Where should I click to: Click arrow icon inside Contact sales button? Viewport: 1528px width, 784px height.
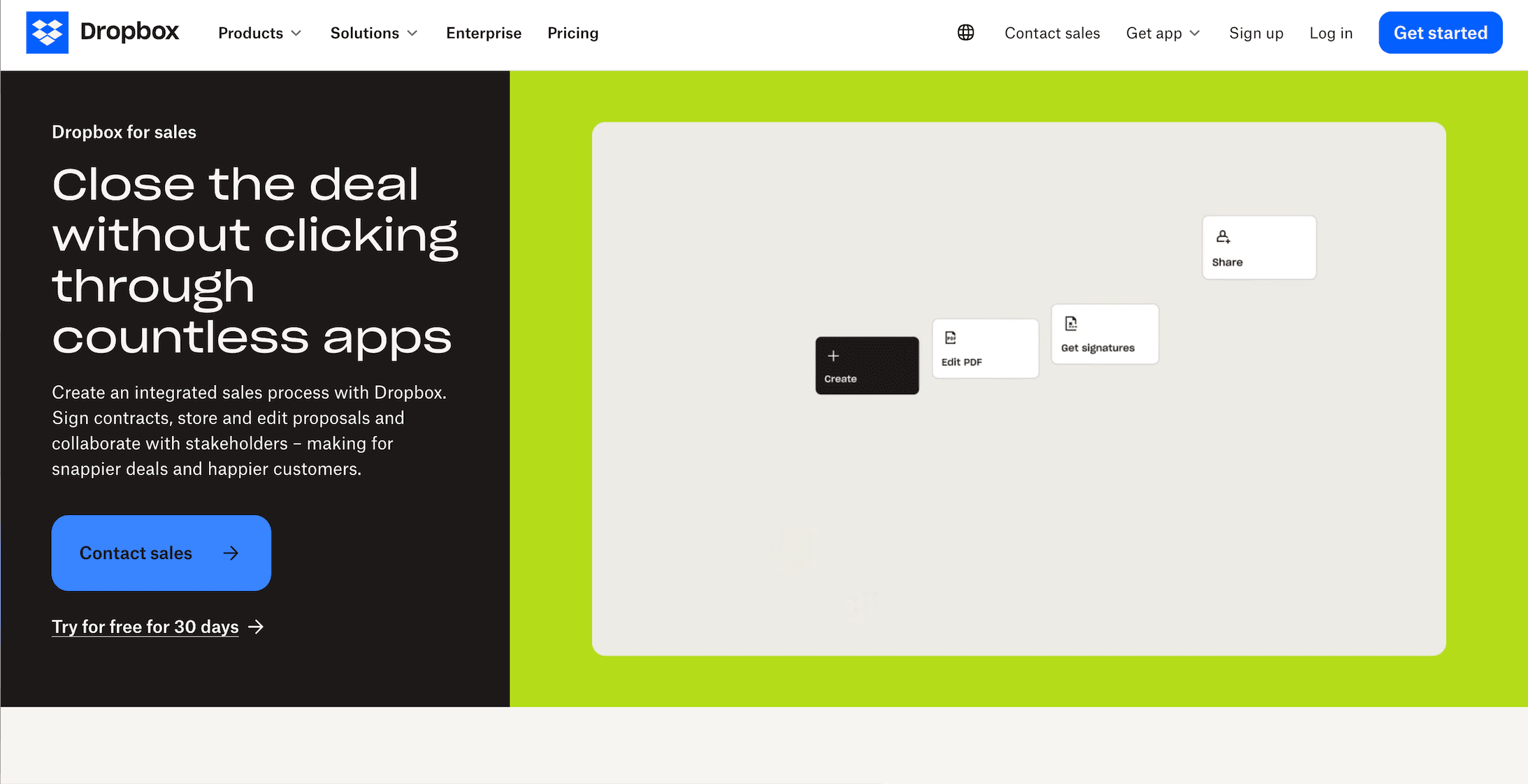point(231,553)
